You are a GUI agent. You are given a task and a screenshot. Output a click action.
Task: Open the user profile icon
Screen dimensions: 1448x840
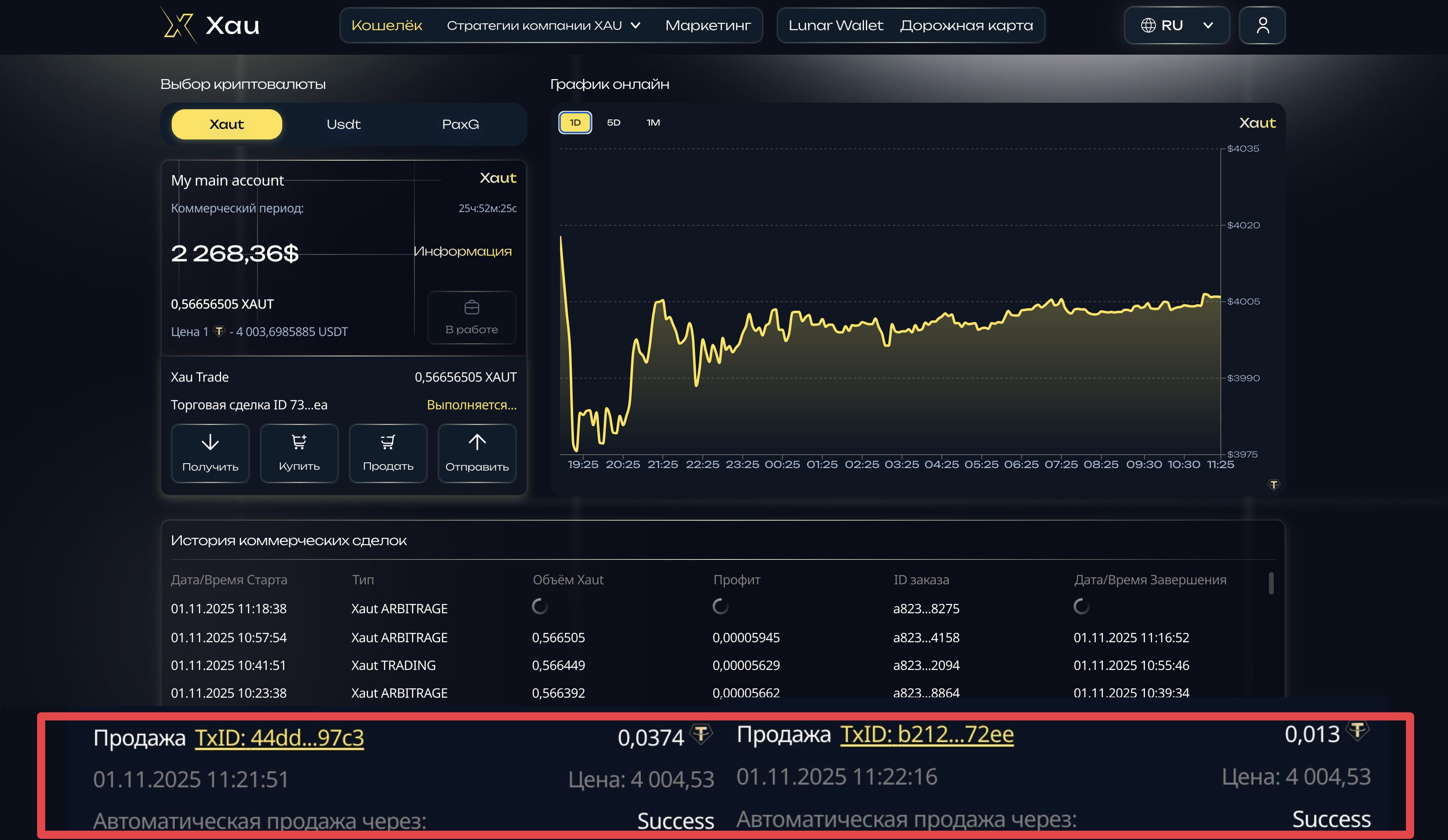pos(1262,25)
